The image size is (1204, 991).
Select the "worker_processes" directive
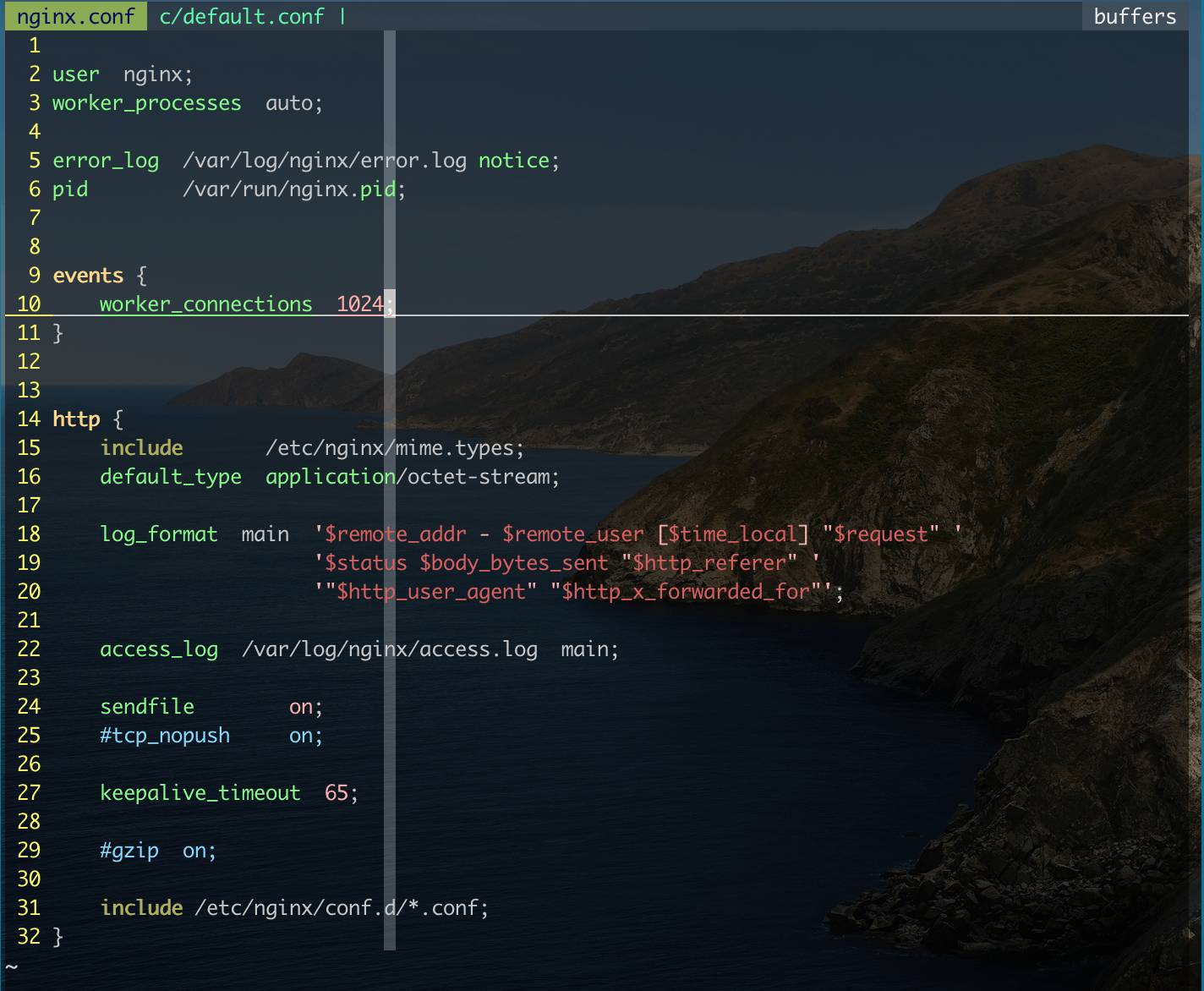point(147,103)
